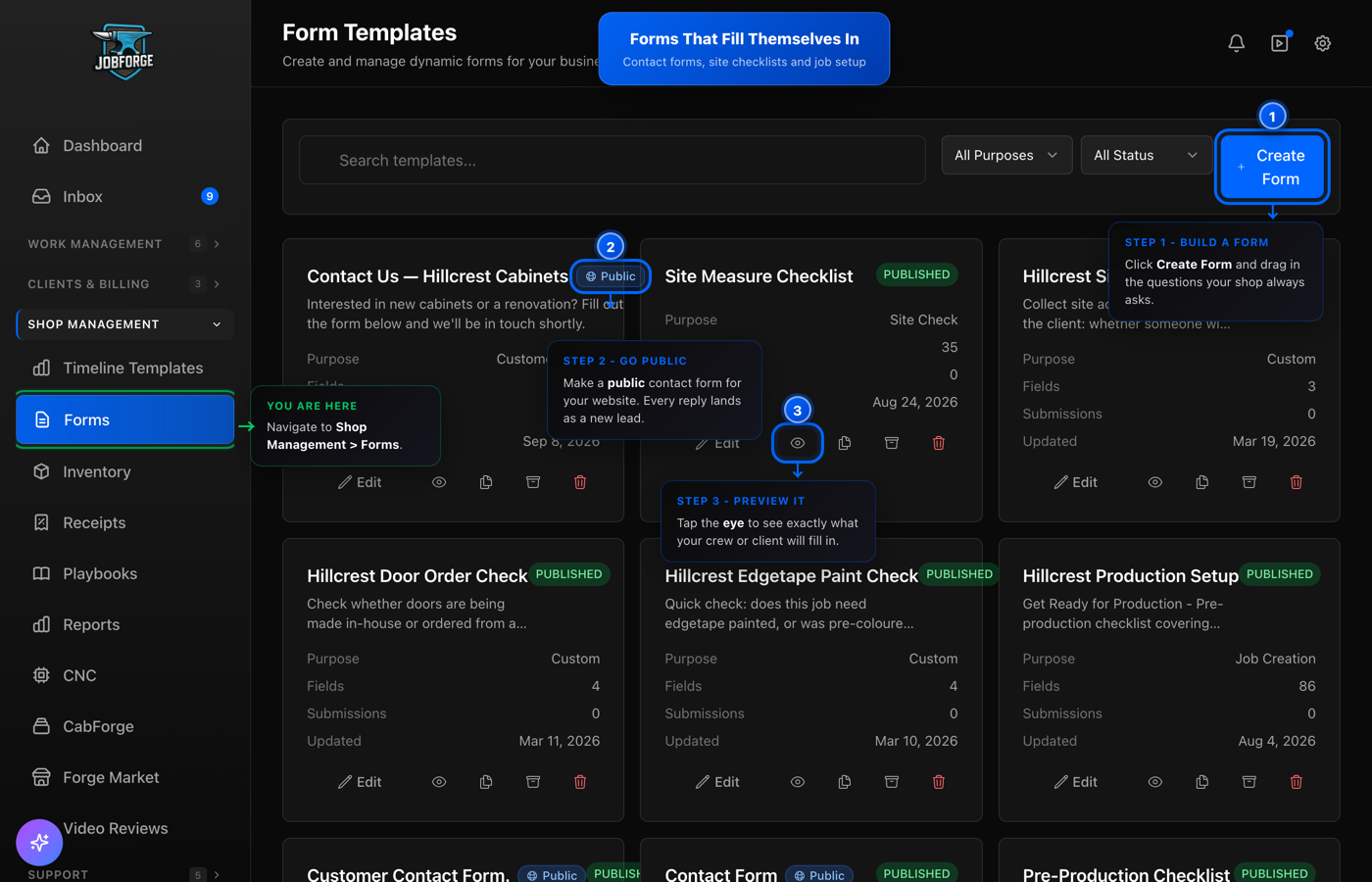Image resolution: width=1372 pixels, height=882 pixels.
Task: Go to Dashboard in the sidebar
Action: click(124, 146)
